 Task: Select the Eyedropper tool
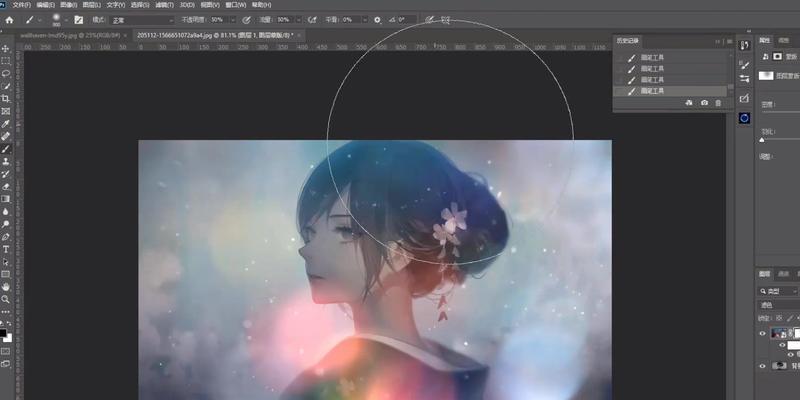(6, 123)
